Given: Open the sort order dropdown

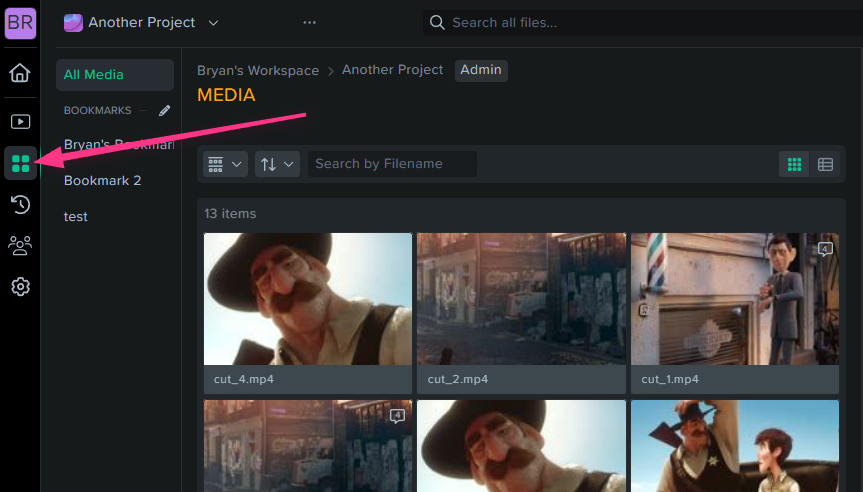Looking at the screenshot, I should pos(277,164).
